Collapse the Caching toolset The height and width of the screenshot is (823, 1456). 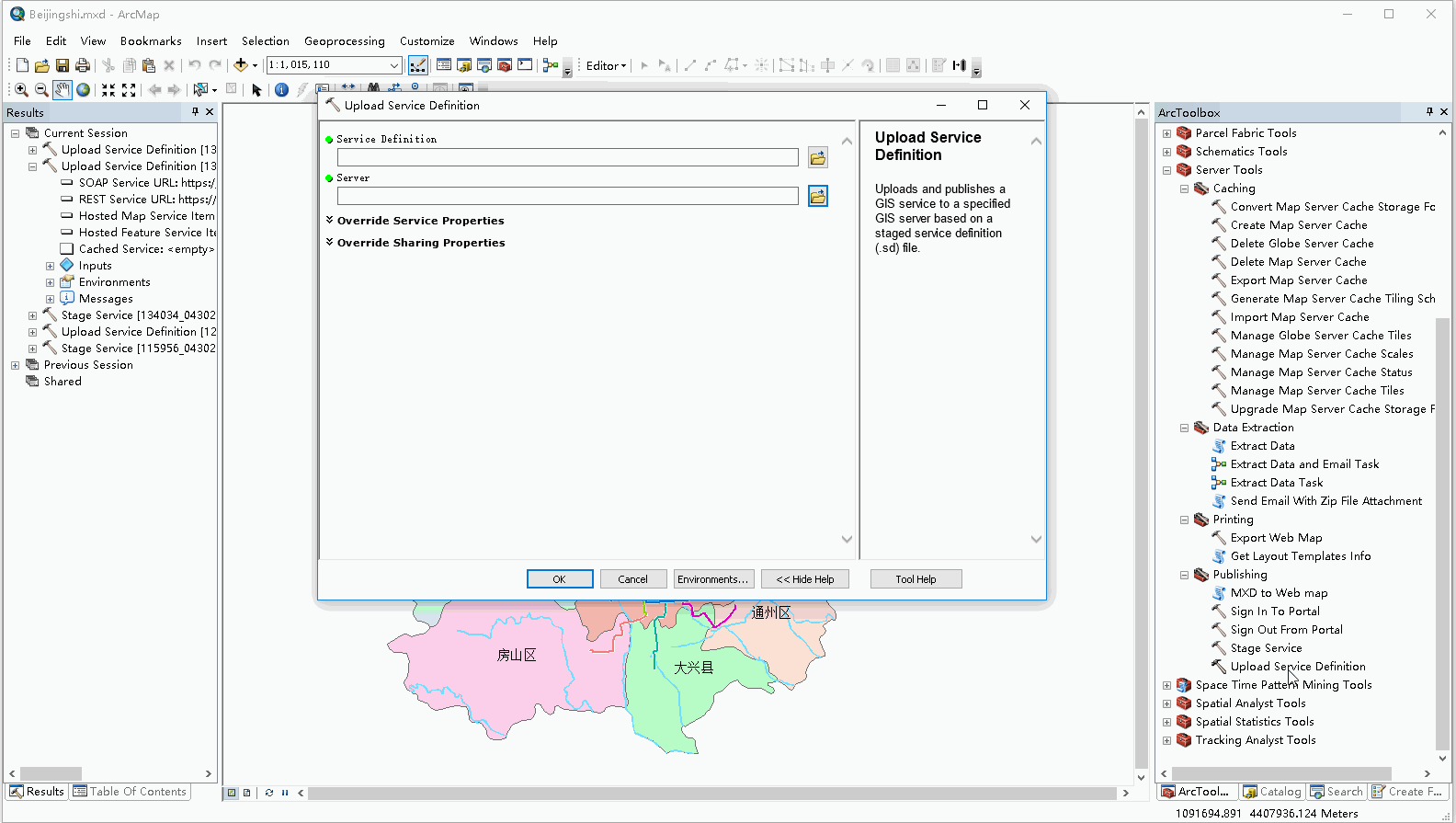1185,189
